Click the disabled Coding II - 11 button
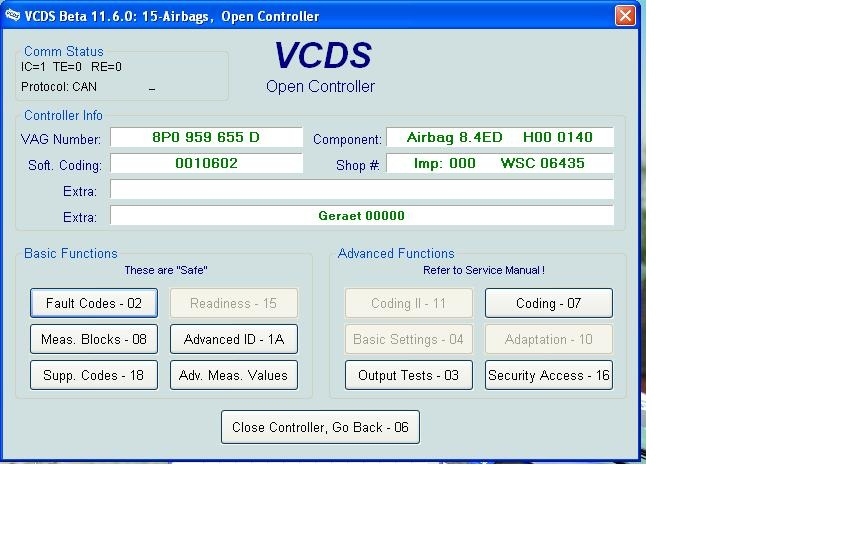Image resolution: width=864 pixels, height=540 pixels. click(409, 303)
